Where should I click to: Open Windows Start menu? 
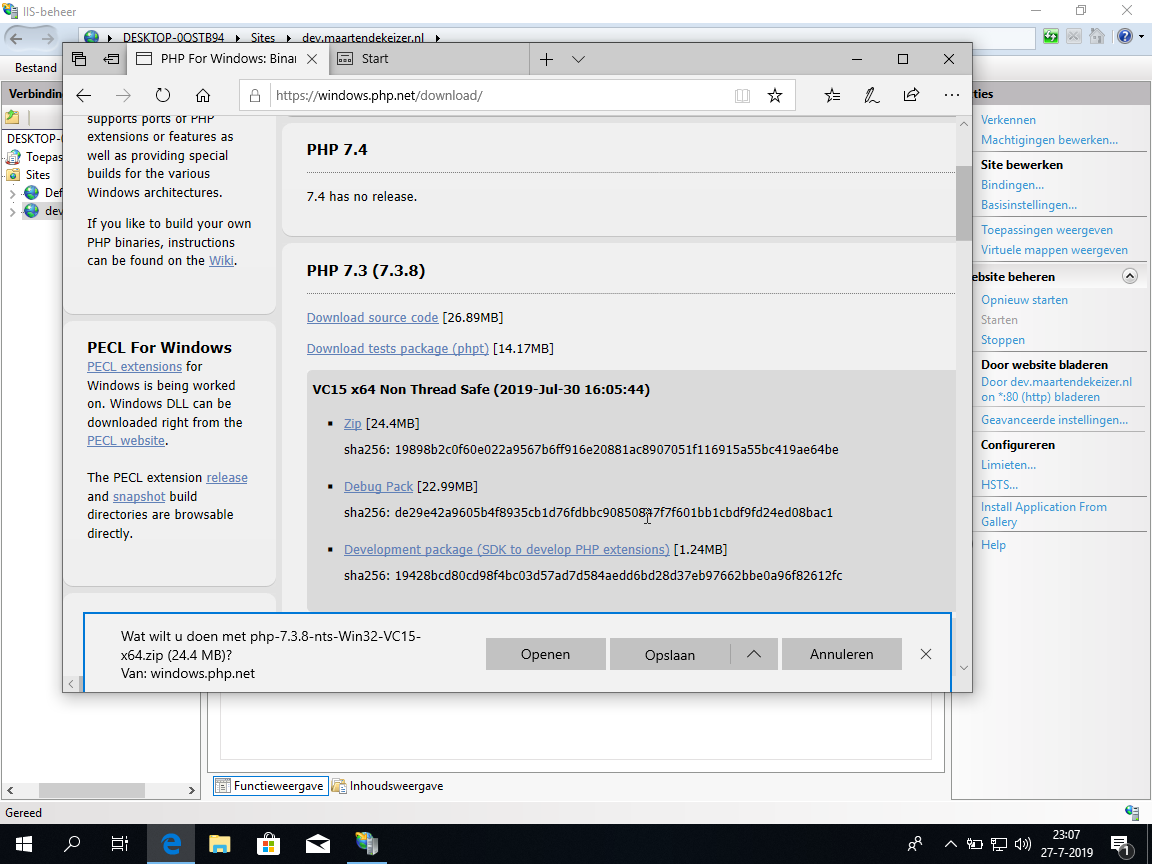(24, 844)
